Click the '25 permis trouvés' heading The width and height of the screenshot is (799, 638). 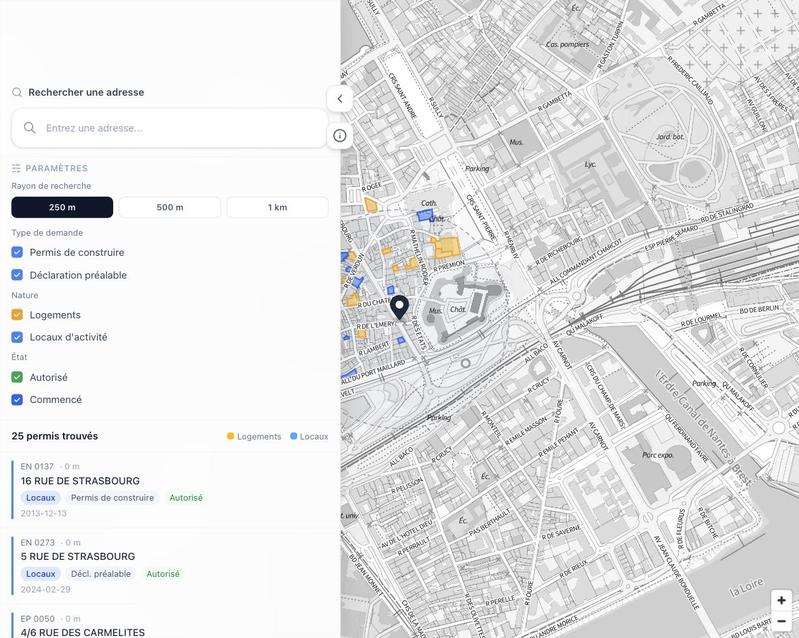click(55, 436)
